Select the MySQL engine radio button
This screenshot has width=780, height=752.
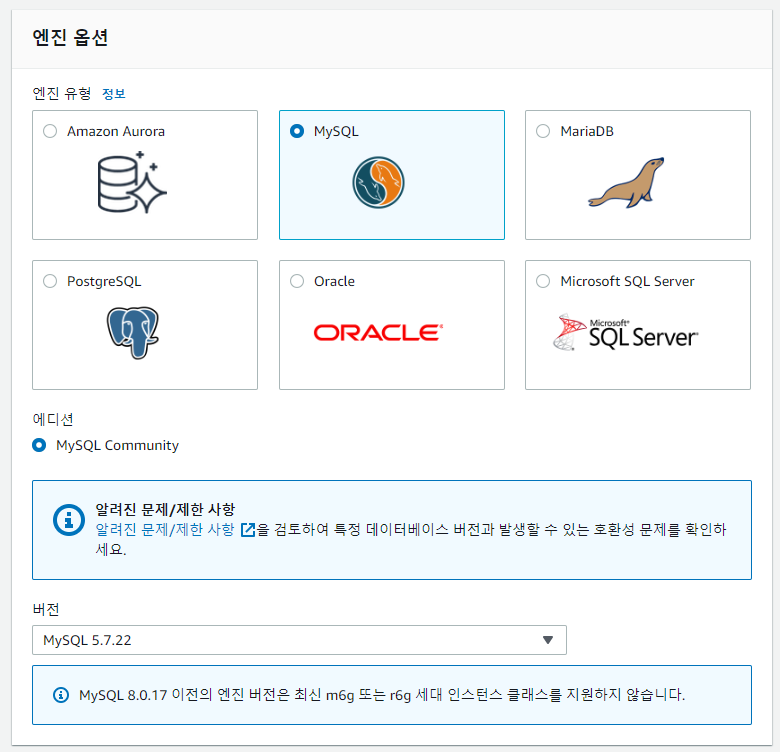pyautogui.click(x=297, y=131)
